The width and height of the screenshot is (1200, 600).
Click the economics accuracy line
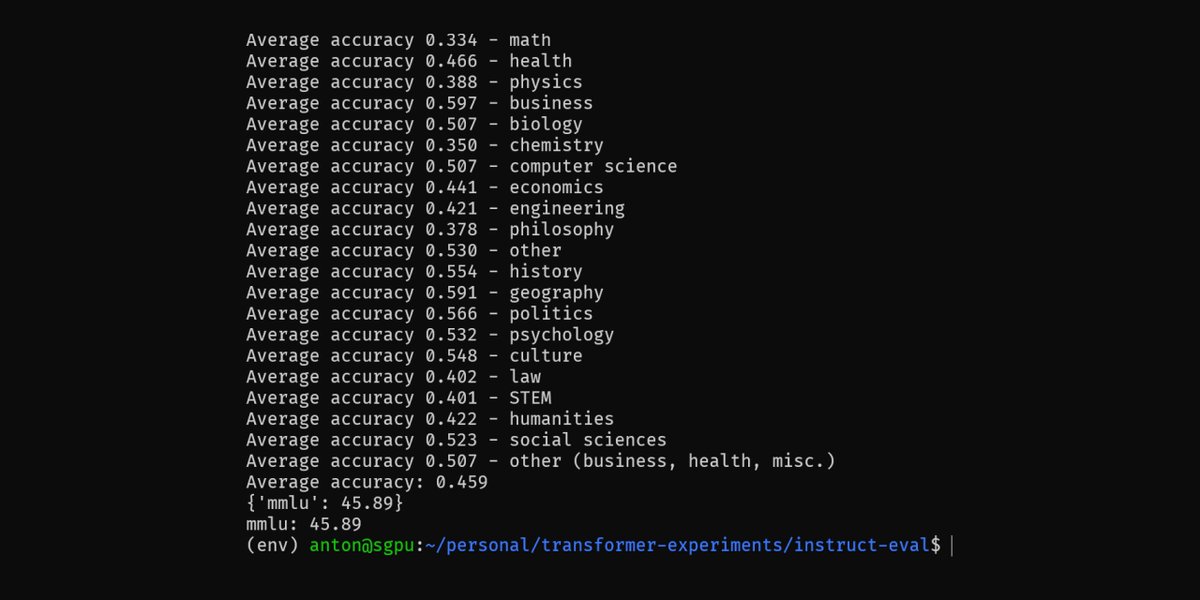pos(425,187)
